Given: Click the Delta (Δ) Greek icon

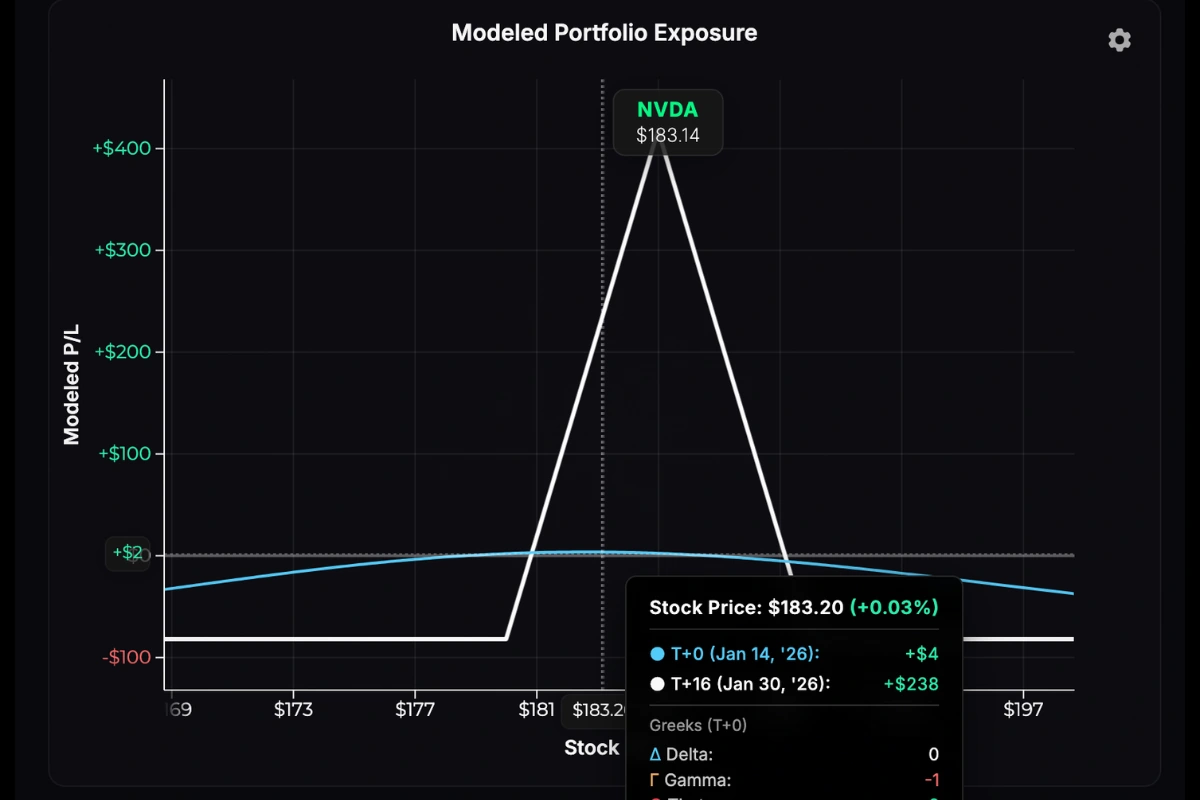Looking at the screenshot, I should [655, 754].
